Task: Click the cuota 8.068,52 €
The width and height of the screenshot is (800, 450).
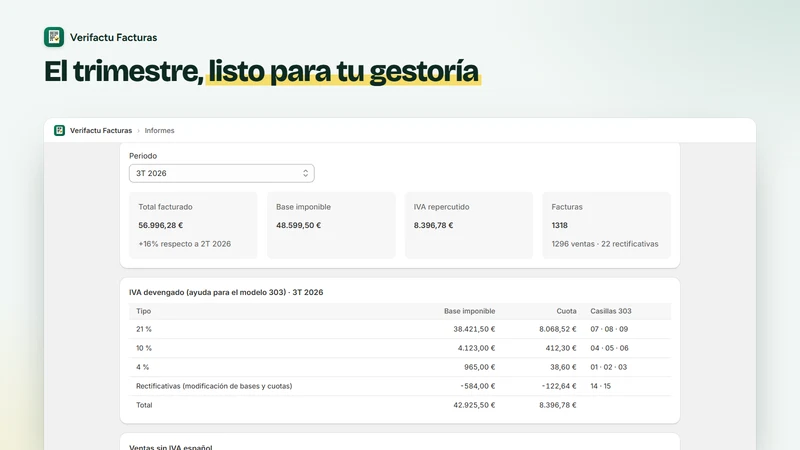Action: coord(558,329)
